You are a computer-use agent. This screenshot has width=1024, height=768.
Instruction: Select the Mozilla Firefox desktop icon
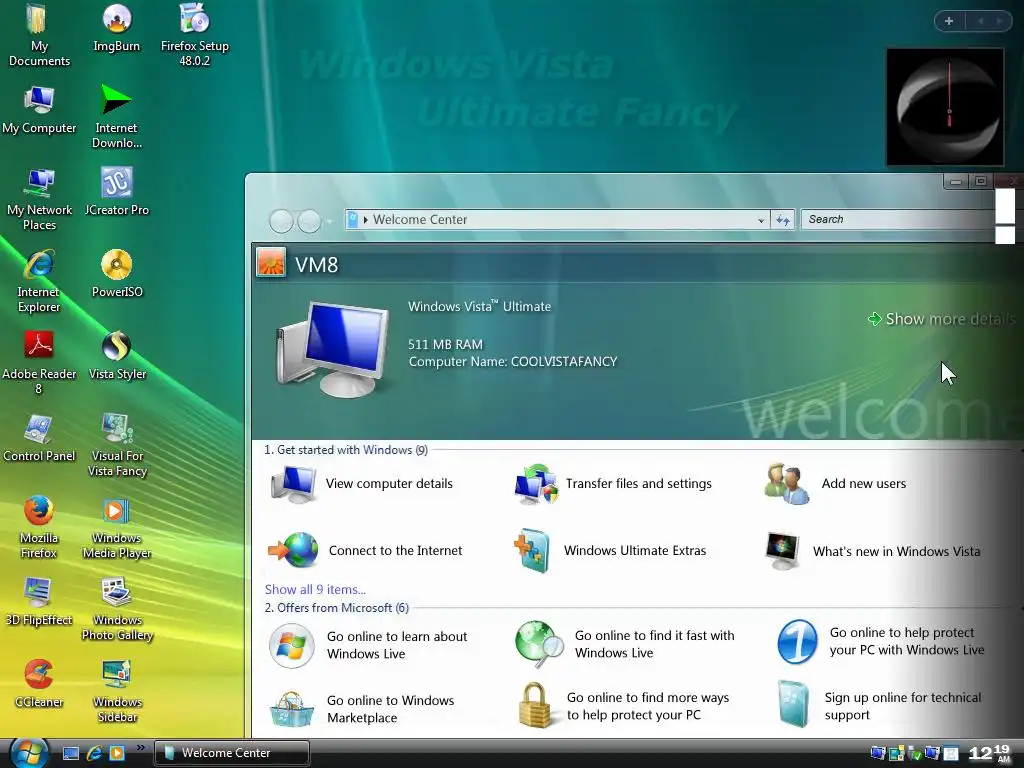tap(39, 528)
